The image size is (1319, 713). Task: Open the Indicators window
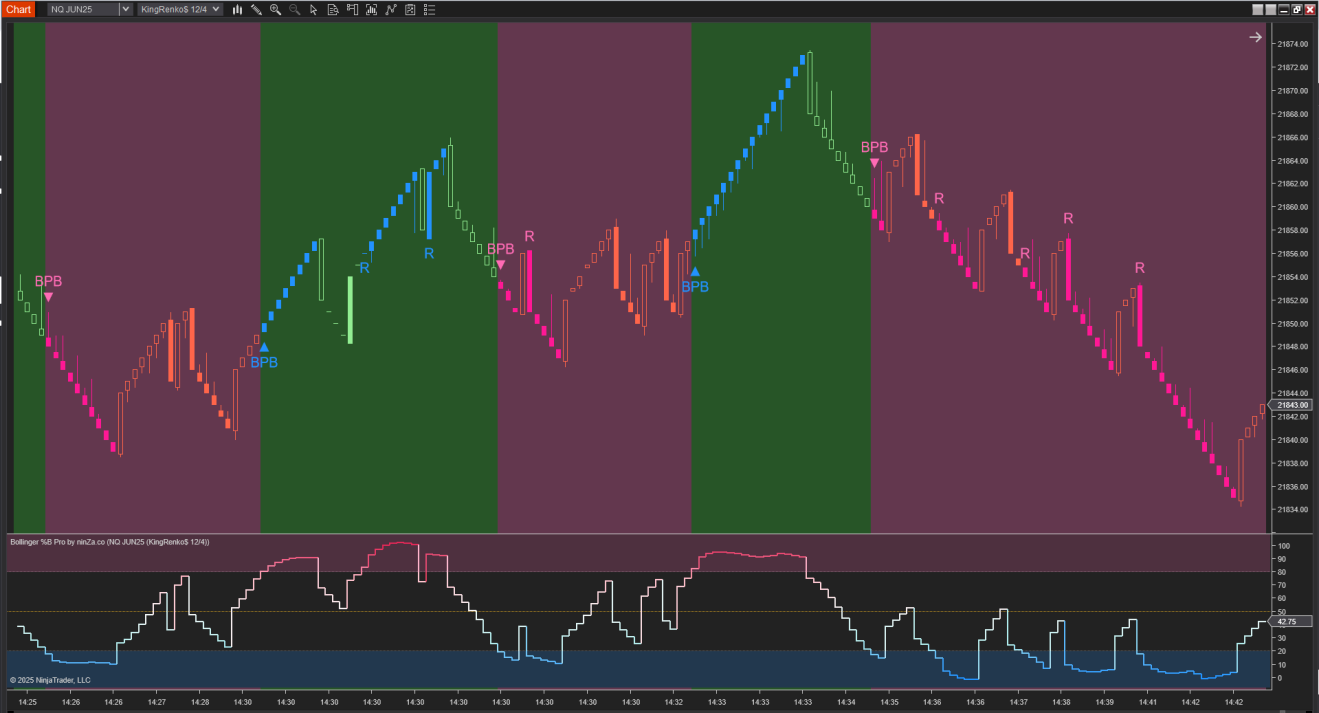click(371, 9)
